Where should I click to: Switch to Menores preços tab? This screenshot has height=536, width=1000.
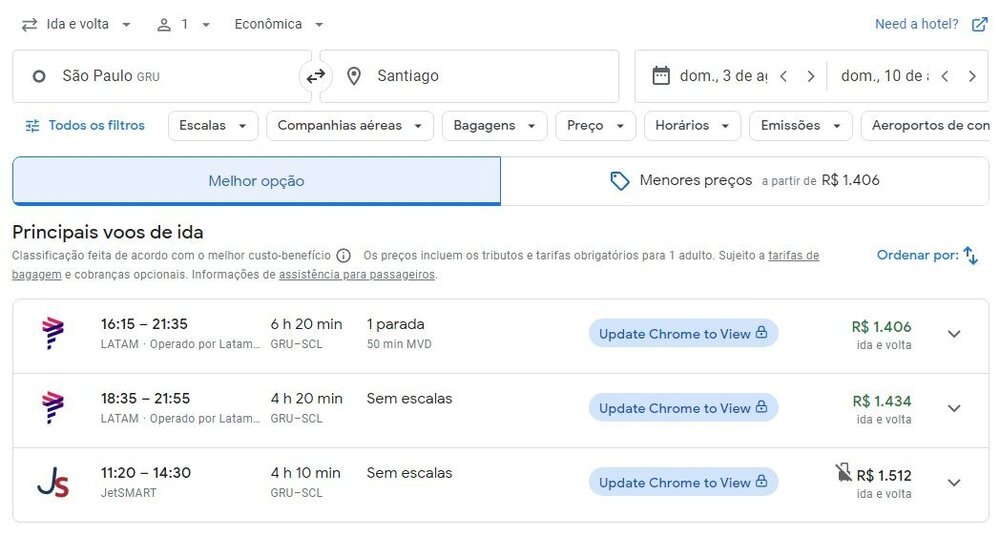(x=744, y=181)
